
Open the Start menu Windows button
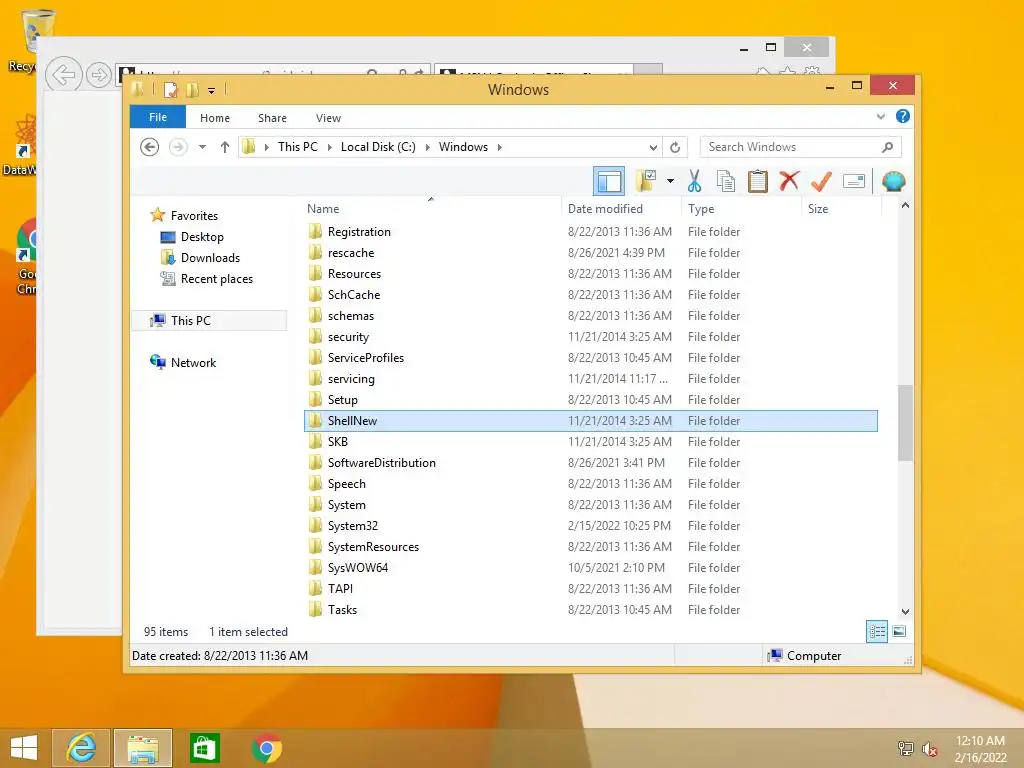point(24,748)
